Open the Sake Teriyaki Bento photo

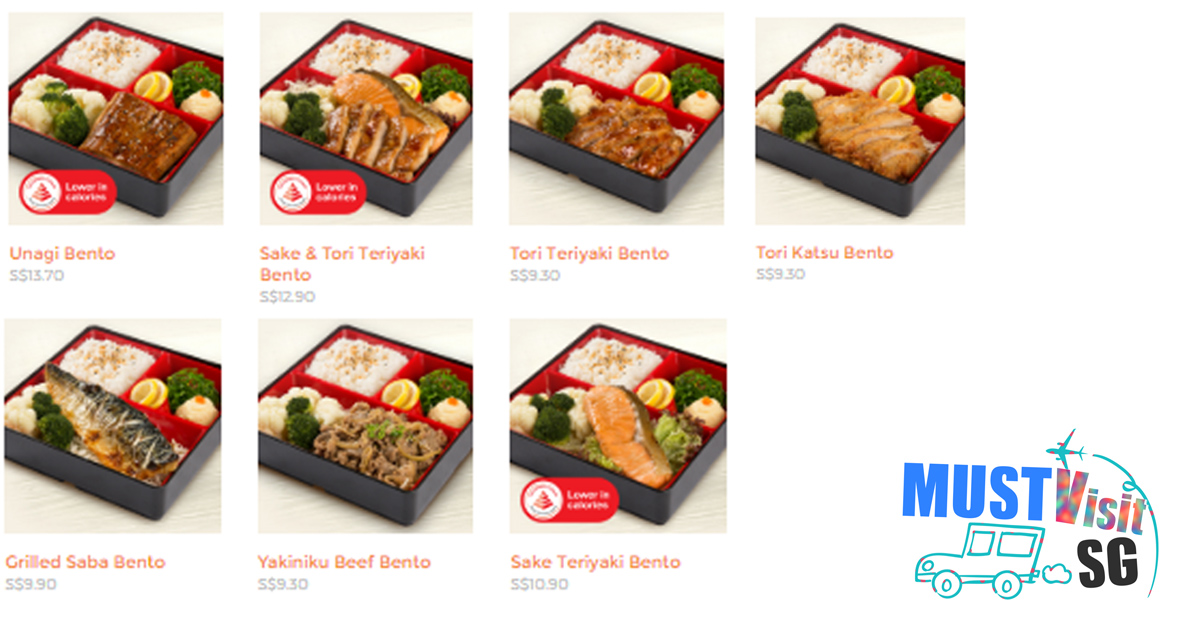pos(618,426)
